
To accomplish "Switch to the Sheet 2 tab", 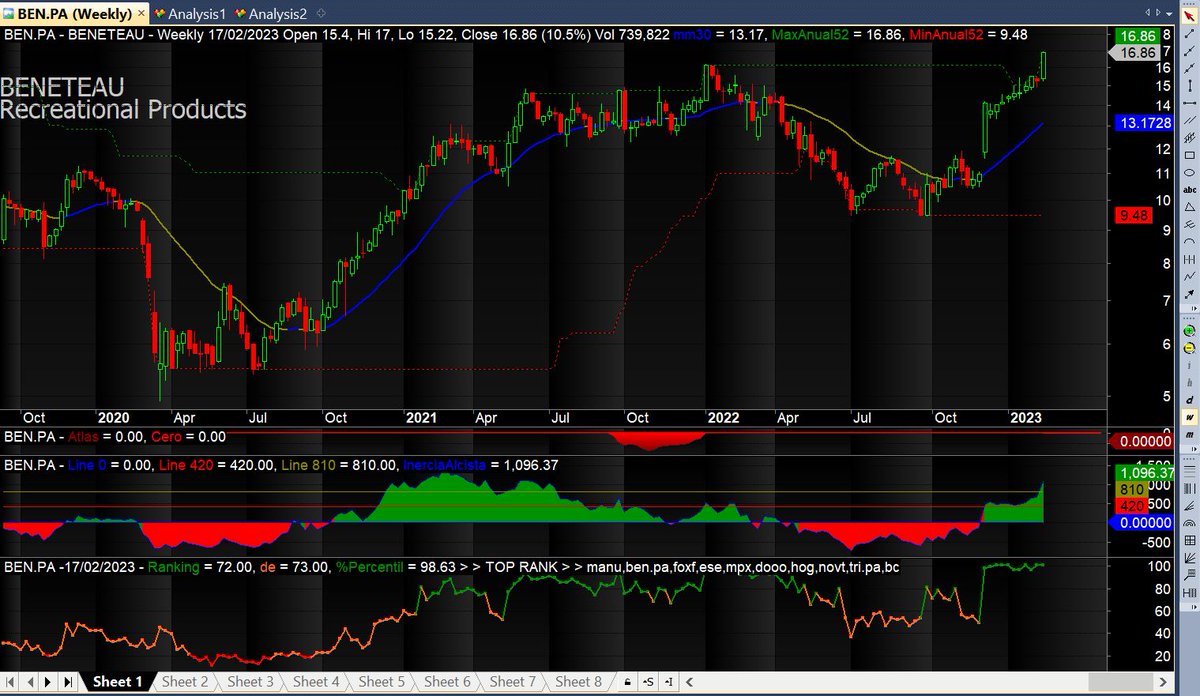I will (x=184, y=682).
